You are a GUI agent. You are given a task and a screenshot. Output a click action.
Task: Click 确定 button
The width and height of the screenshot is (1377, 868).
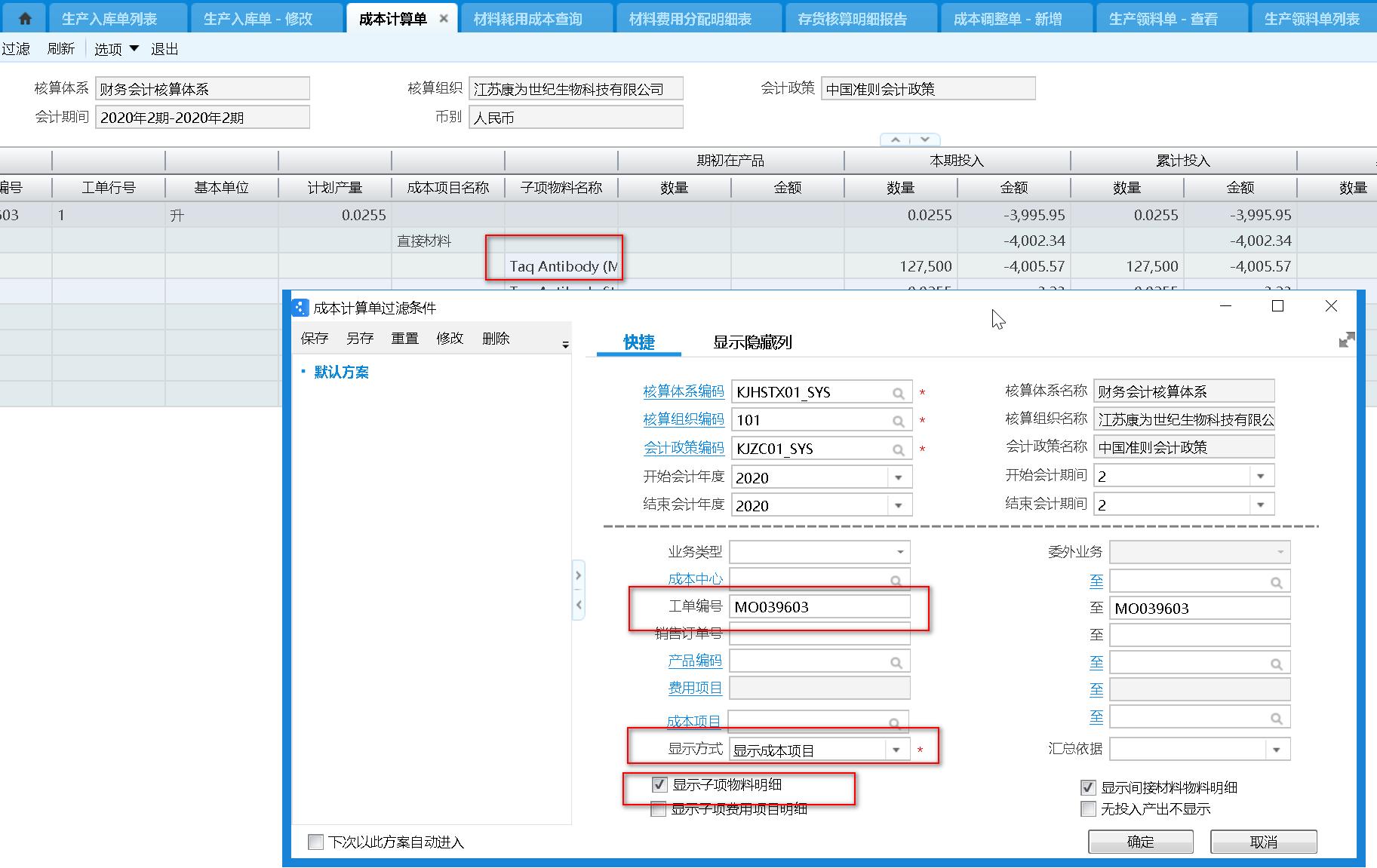1140,842
